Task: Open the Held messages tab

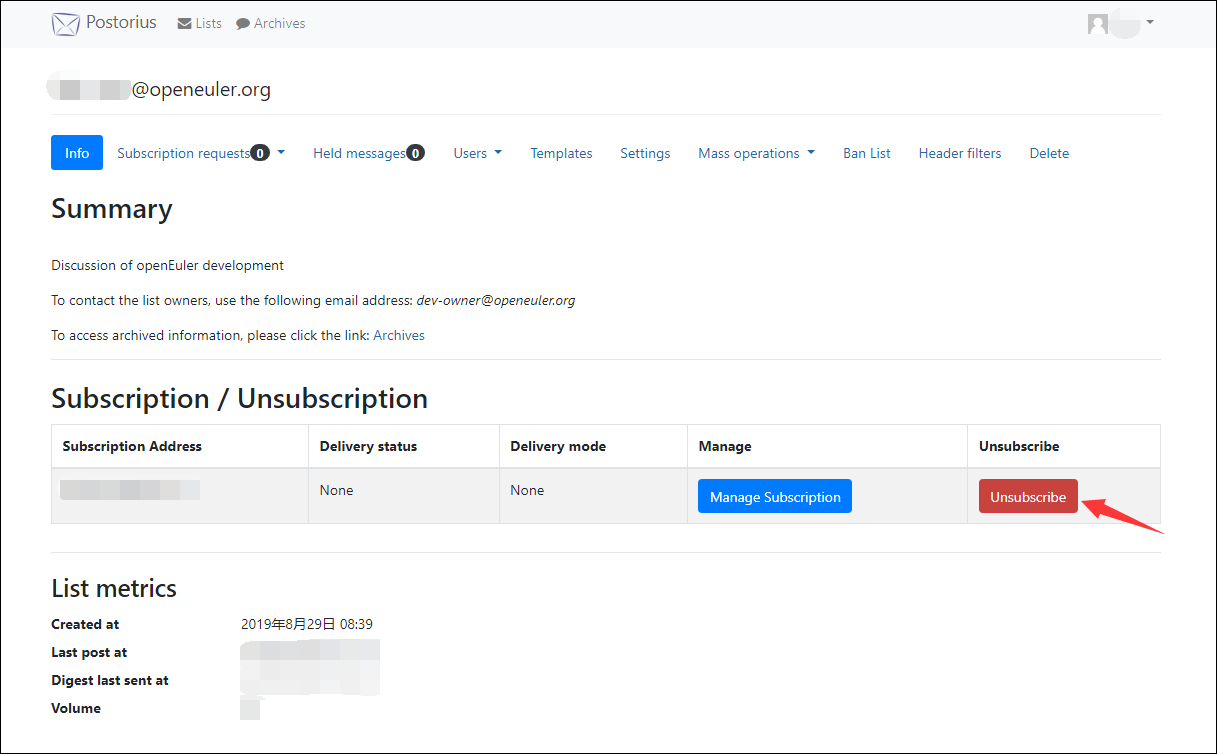Action: click(359, 153)
